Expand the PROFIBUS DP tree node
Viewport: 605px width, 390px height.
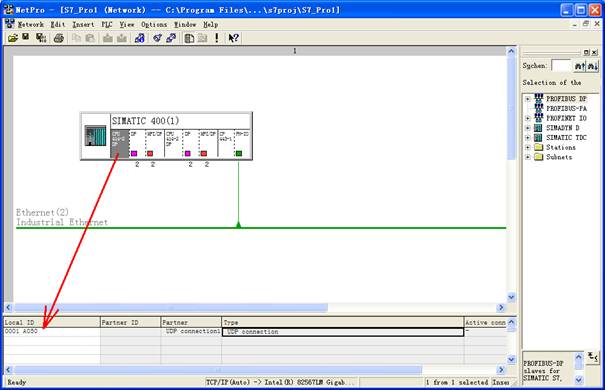pos(527,99)
